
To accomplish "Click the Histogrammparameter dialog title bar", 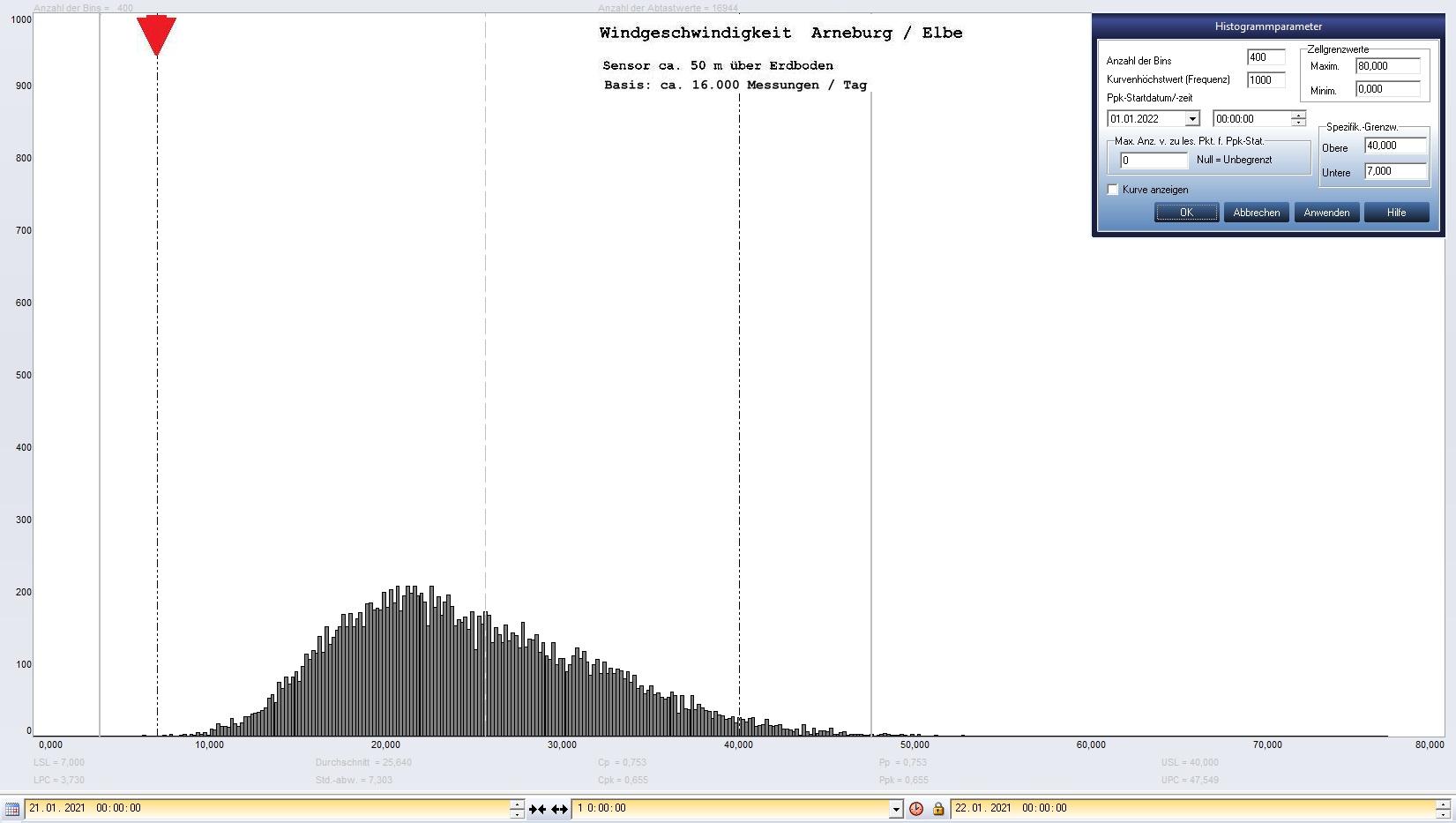I will pyautogui.click(x=1267, y=26).
